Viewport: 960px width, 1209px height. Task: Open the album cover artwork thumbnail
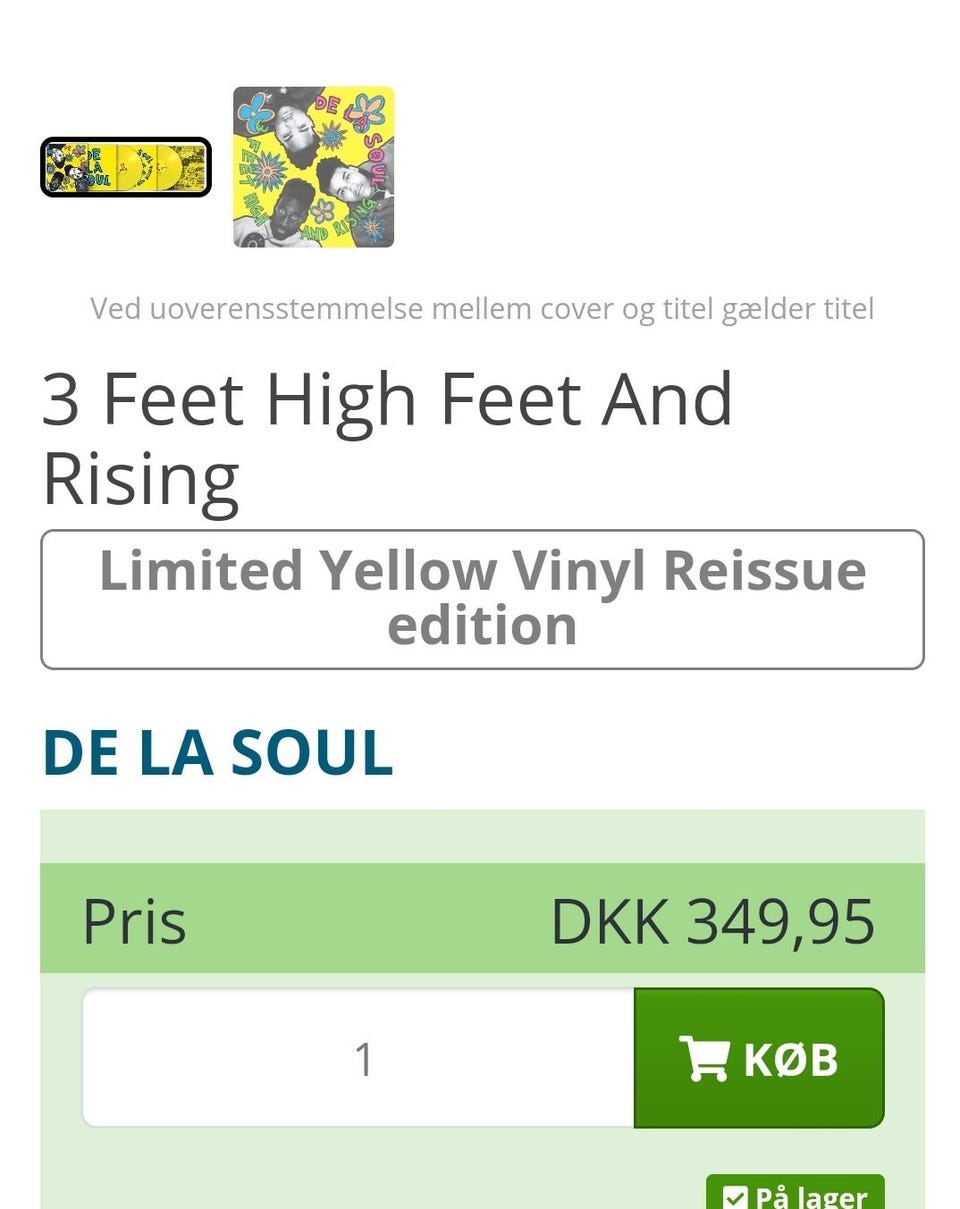coord(313,167)
